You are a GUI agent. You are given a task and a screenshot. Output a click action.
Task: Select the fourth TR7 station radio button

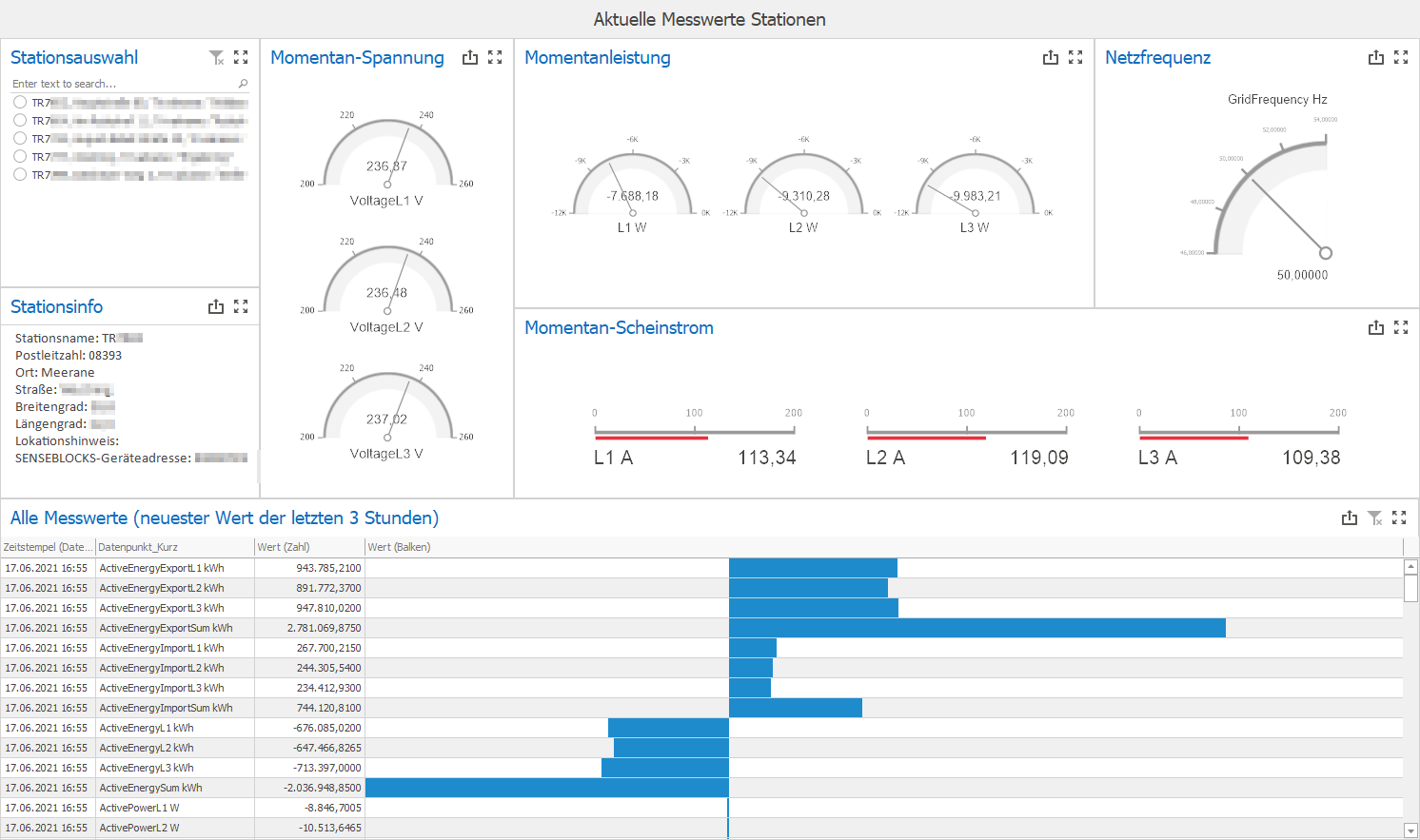[x=20, y=156]
